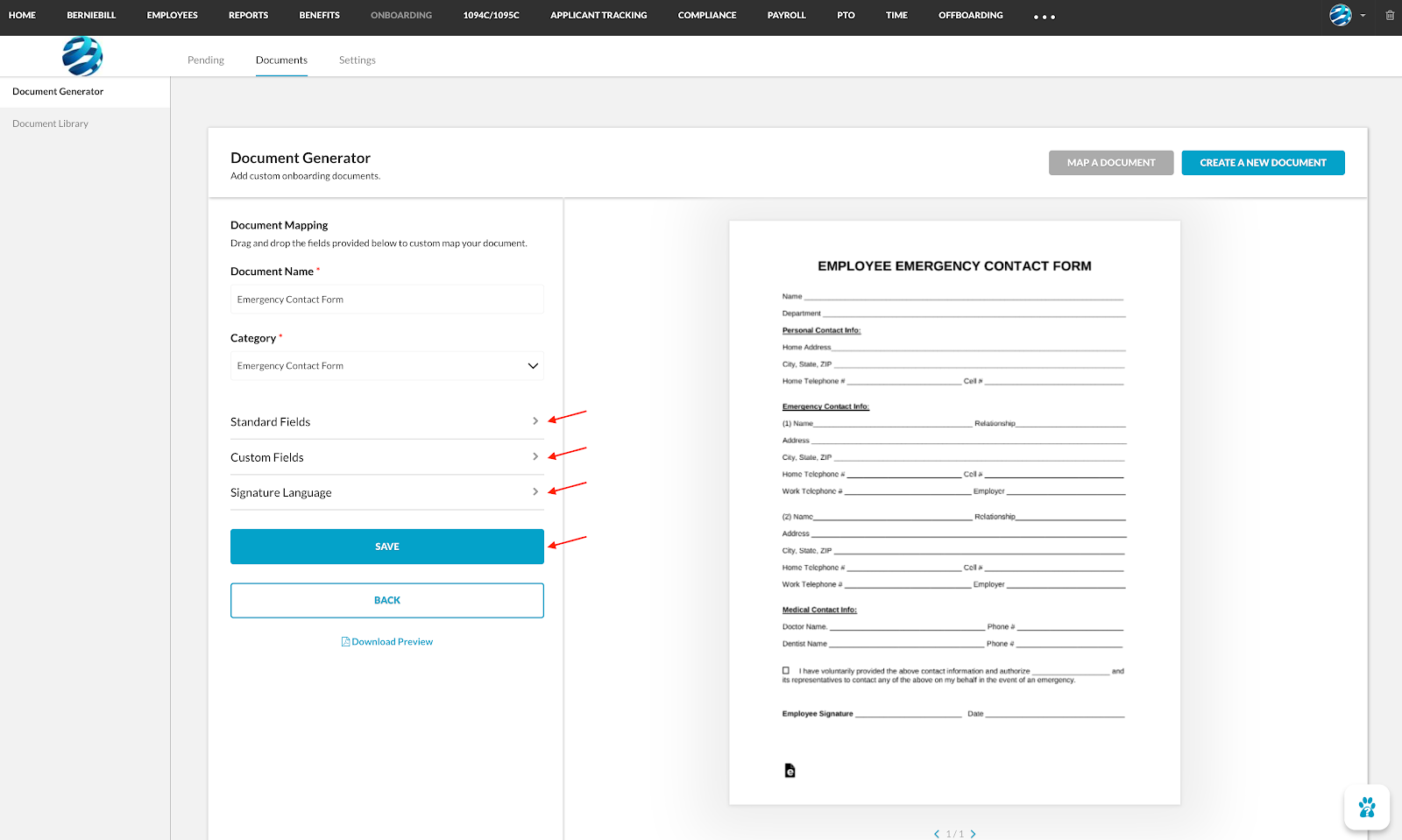Open the REPORTS menu
1402x840 pixels.
249,16
